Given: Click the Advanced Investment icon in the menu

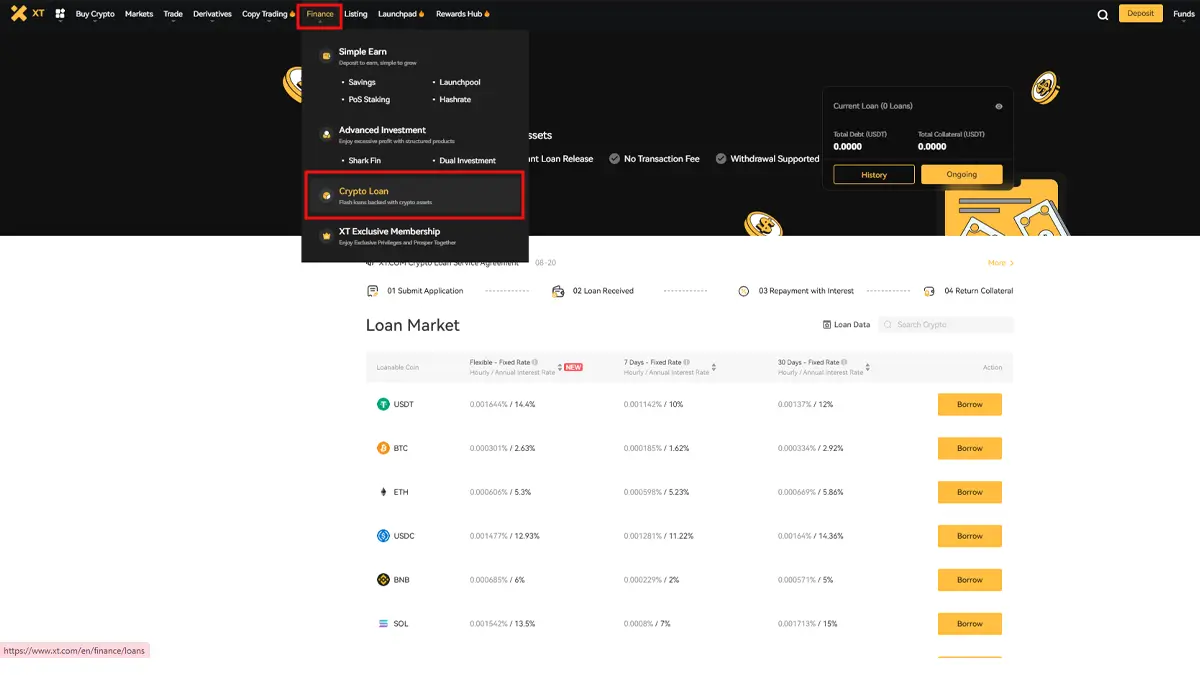Looking at the screenshot, I should pos(325,135).
